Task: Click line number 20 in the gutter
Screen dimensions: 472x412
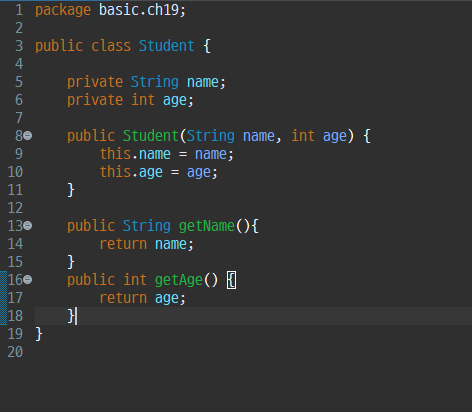Action: (15, 352)
